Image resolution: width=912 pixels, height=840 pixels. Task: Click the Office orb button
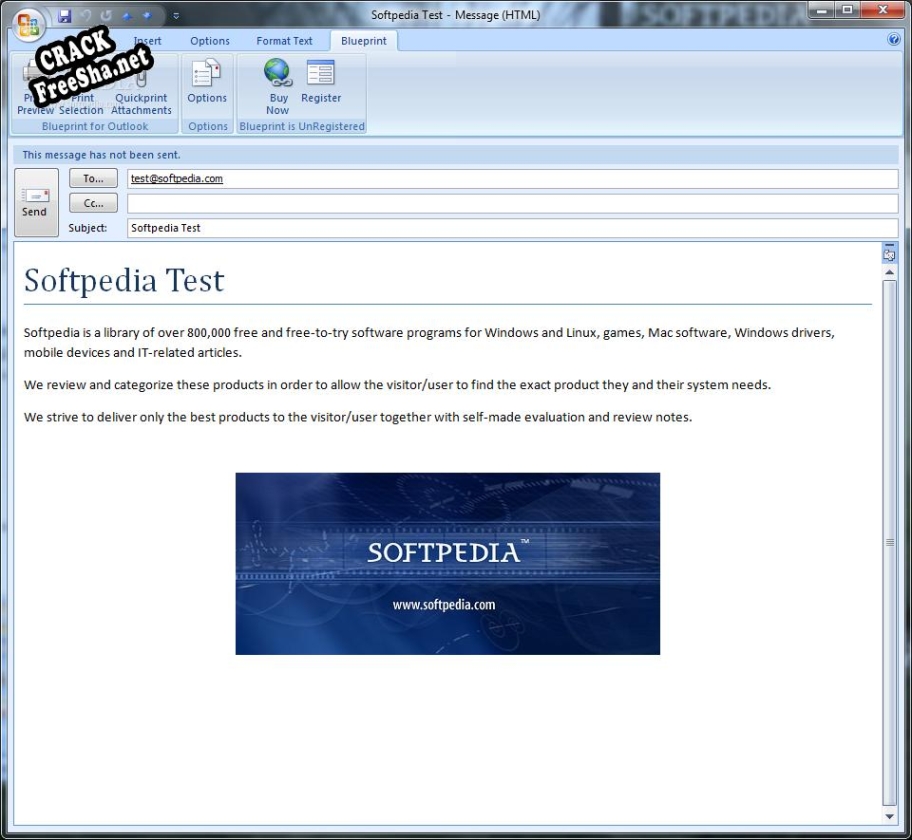point(30,22)
